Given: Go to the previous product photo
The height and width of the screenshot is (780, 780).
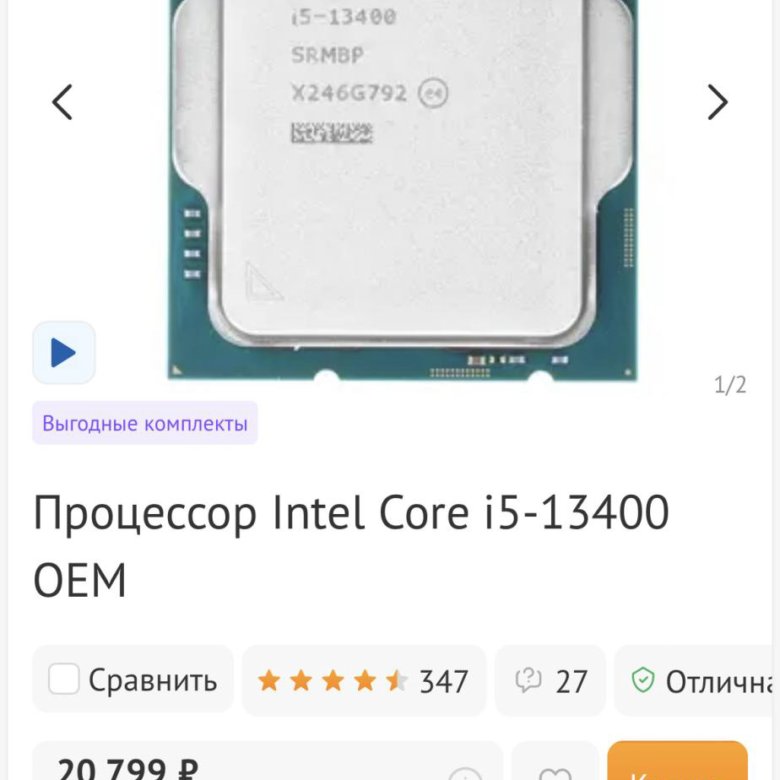Looking at the screenshot, I should coord(63,102).
